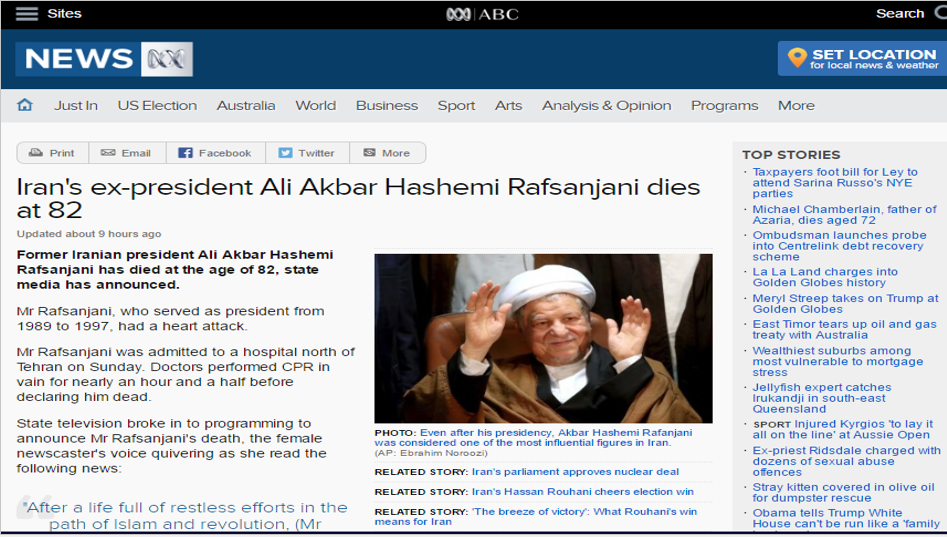The height and width of the screenshot is (537, 947).
Task: Open the More navigation menu
Action: (796, 105)
